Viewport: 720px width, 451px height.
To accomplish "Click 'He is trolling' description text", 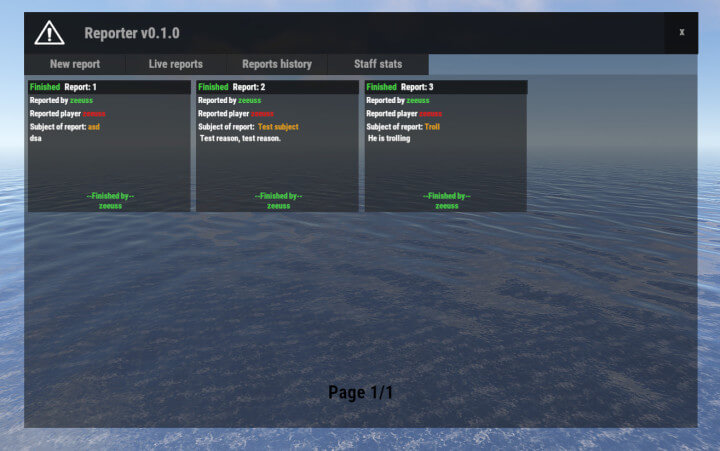I will click(x=389, y=138).
